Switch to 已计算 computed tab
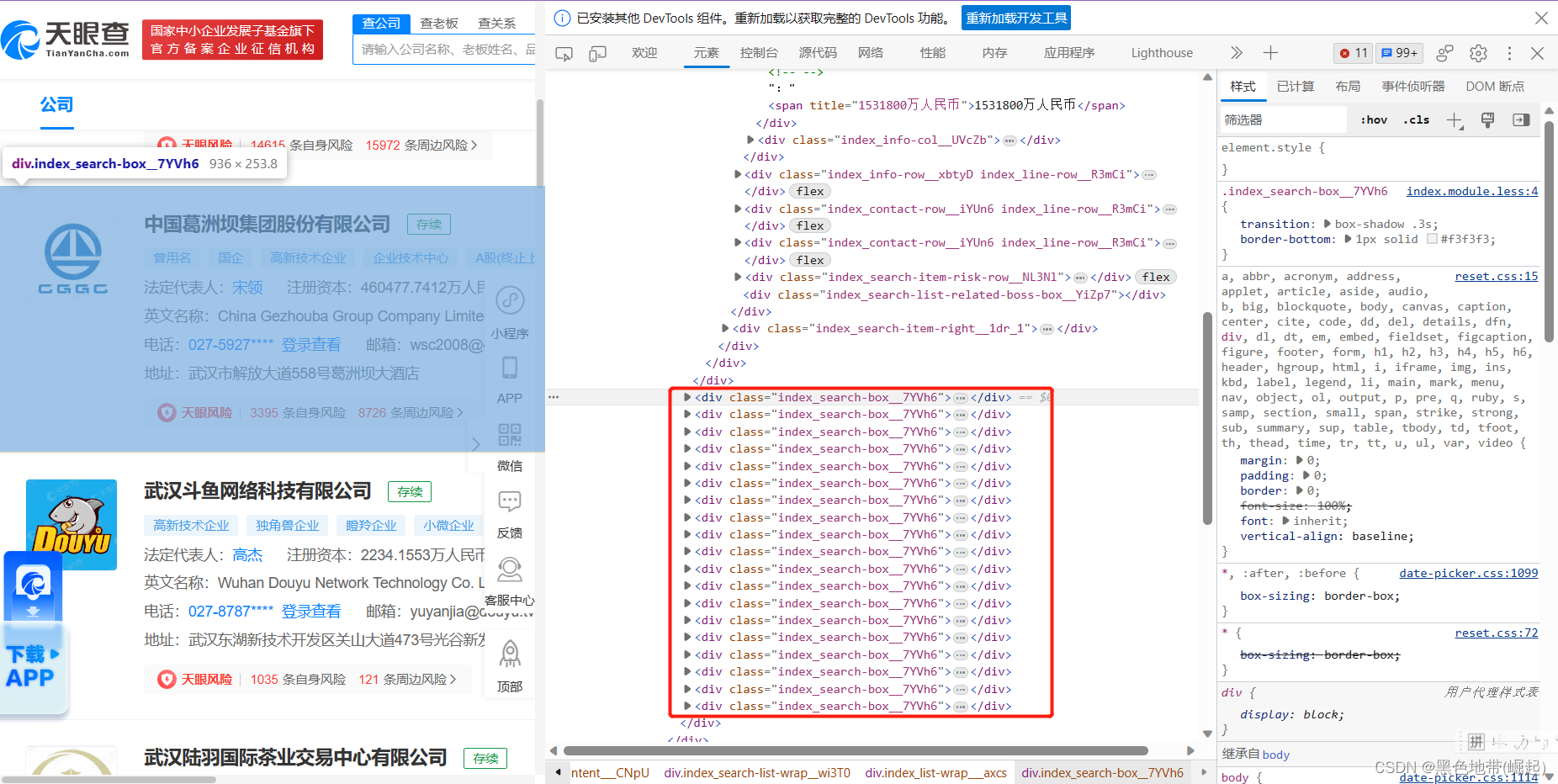The image size is (1558, 784). [x=1296, y=86]
